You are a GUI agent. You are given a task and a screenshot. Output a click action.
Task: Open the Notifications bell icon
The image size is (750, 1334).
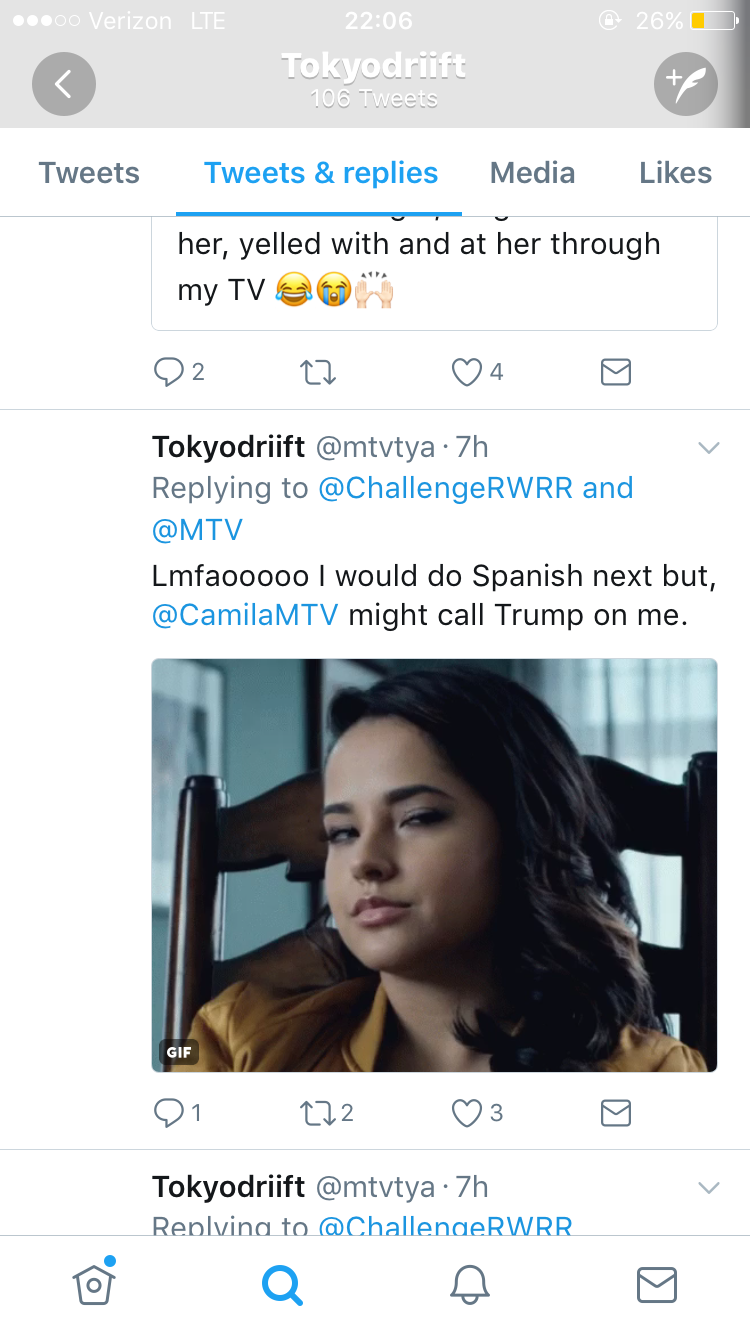click(x=469, y=1284)
